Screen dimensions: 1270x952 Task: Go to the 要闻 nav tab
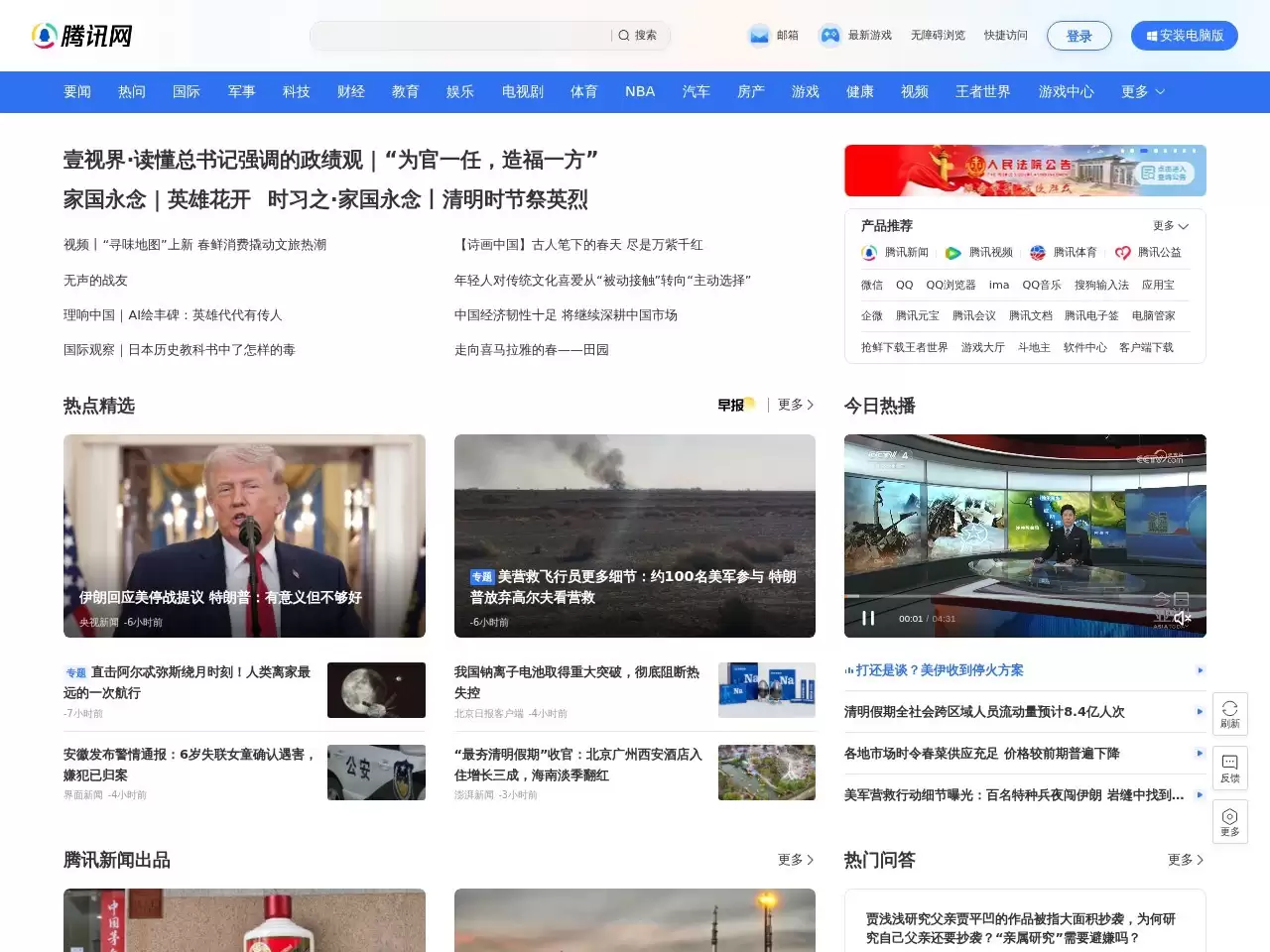coord(77,91)
